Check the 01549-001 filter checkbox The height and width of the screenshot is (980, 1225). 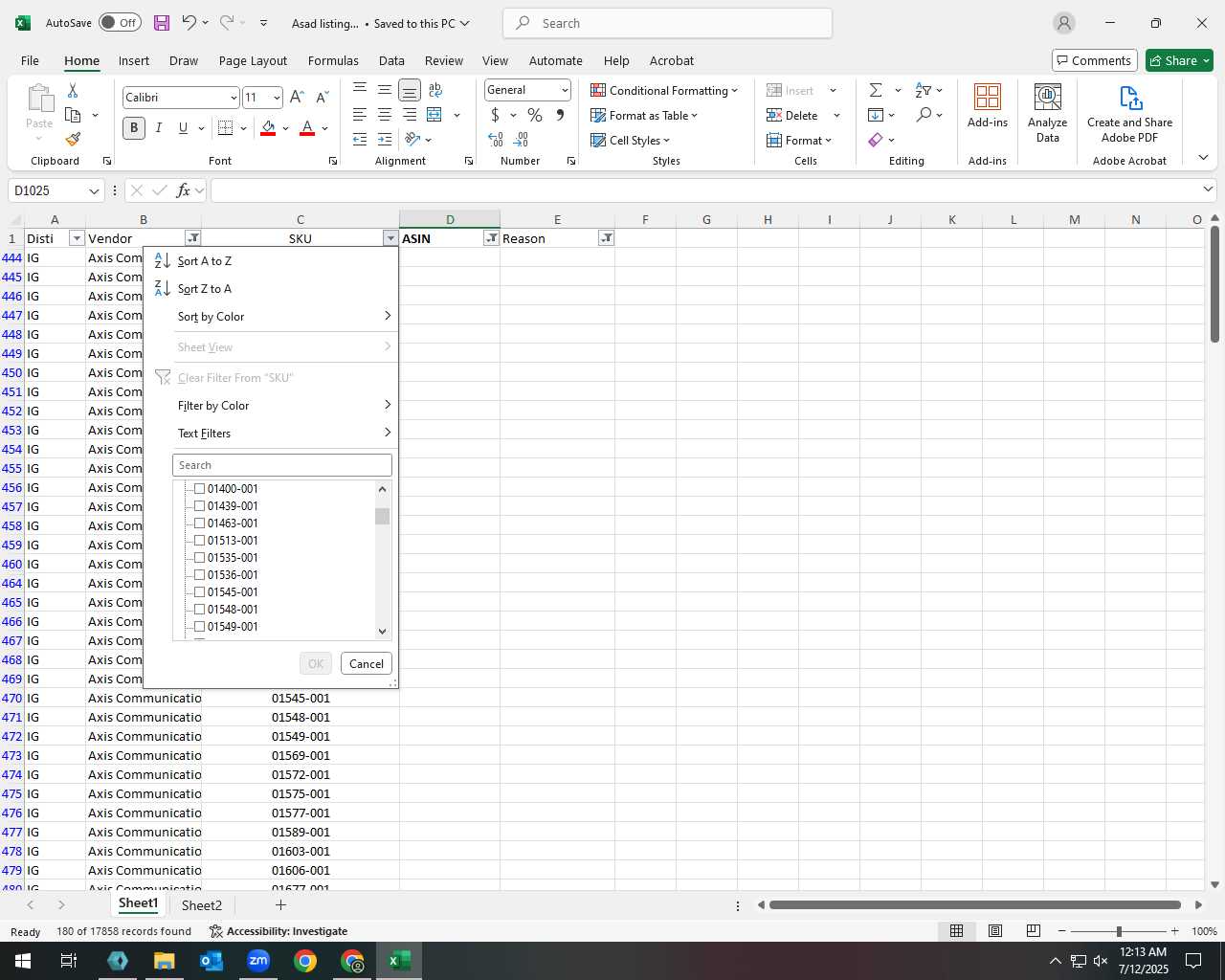click(x=200, y=627)
